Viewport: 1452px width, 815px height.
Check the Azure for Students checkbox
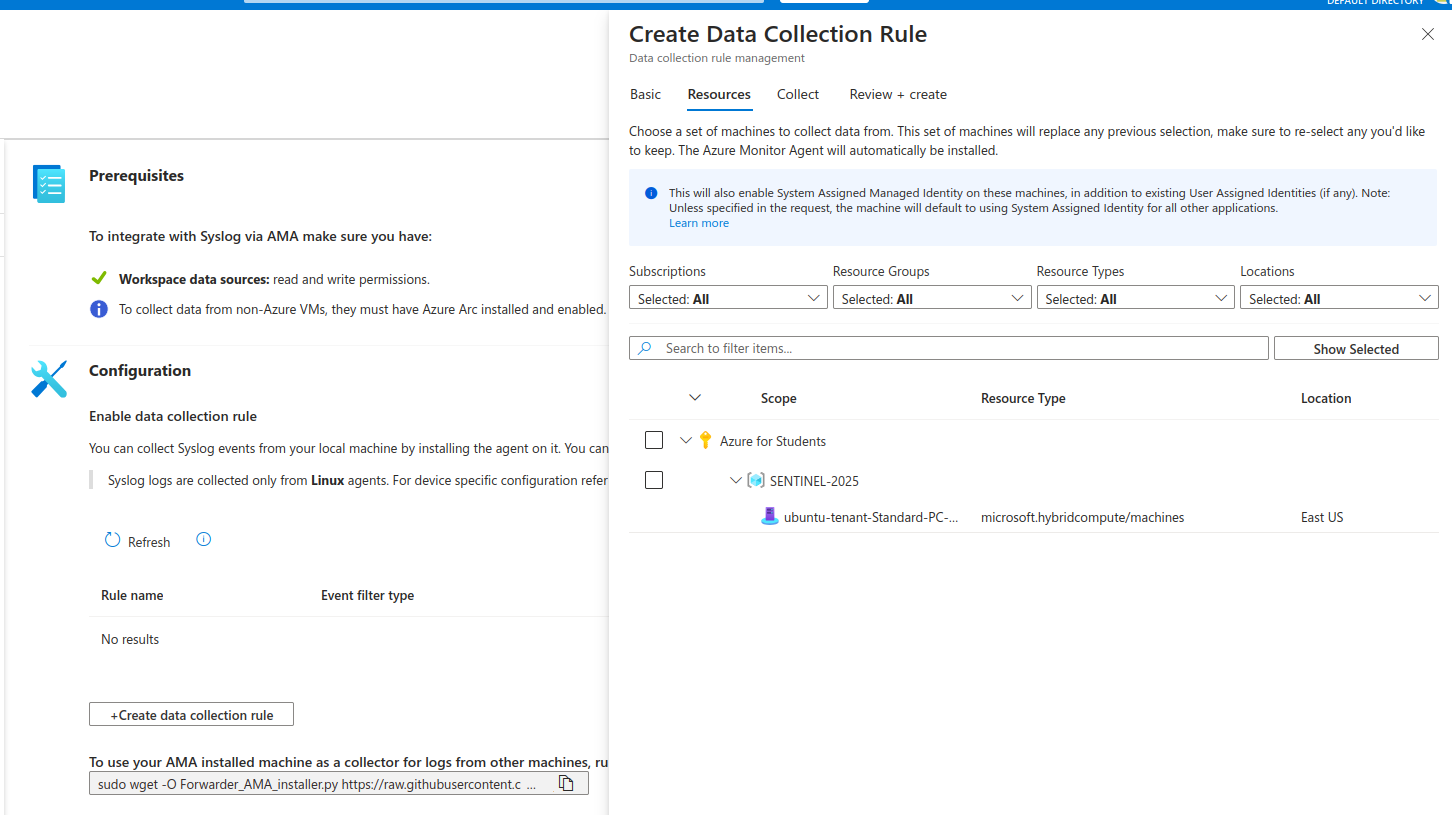pyautogui.click(x=654, y=441)
